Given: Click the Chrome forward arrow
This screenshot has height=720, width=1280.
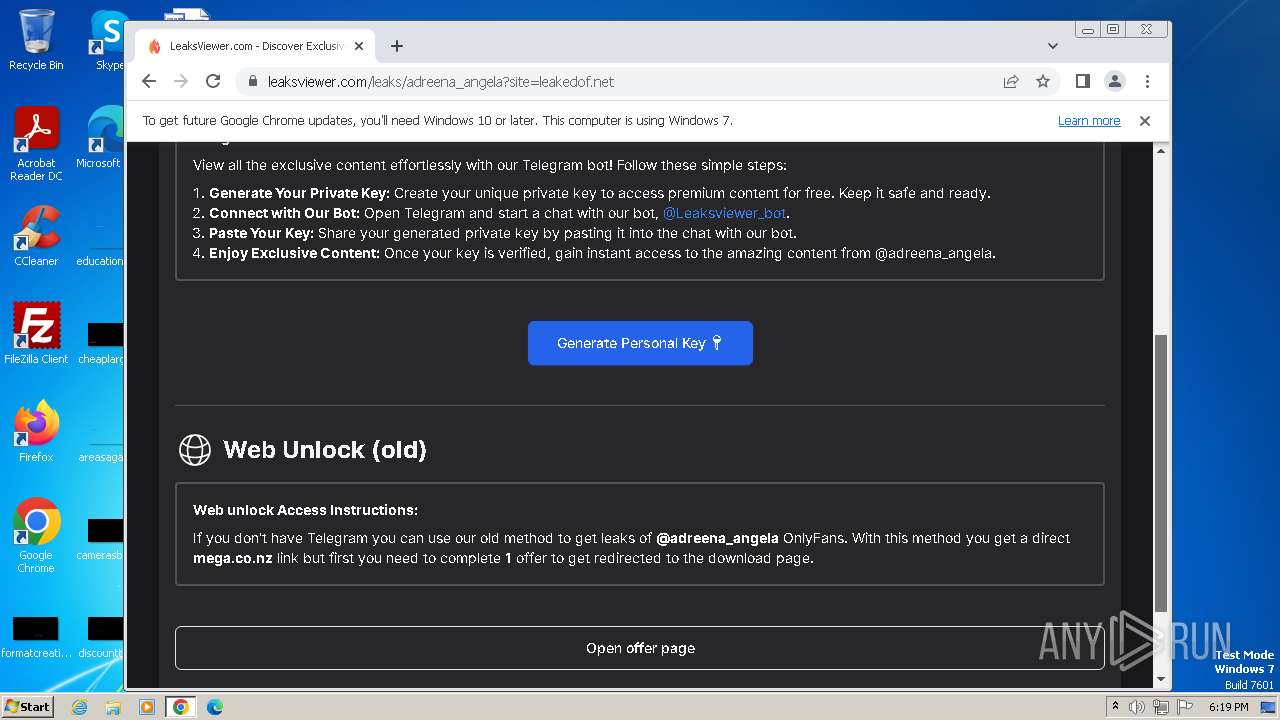Looking at the screenshot, I should coord(181,81).
